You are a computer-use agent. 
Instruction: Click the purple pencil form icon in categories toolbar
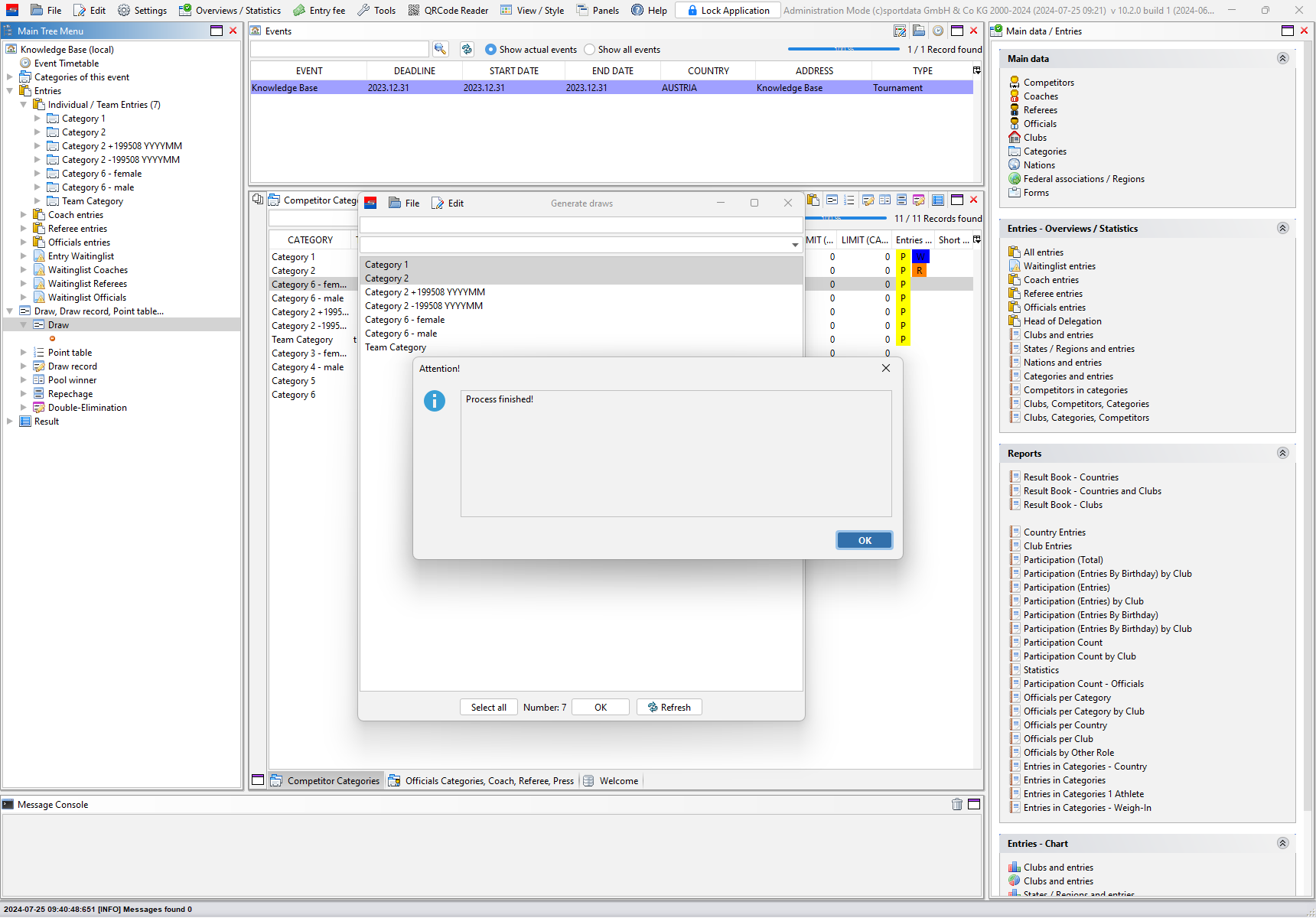pos(918,200)
